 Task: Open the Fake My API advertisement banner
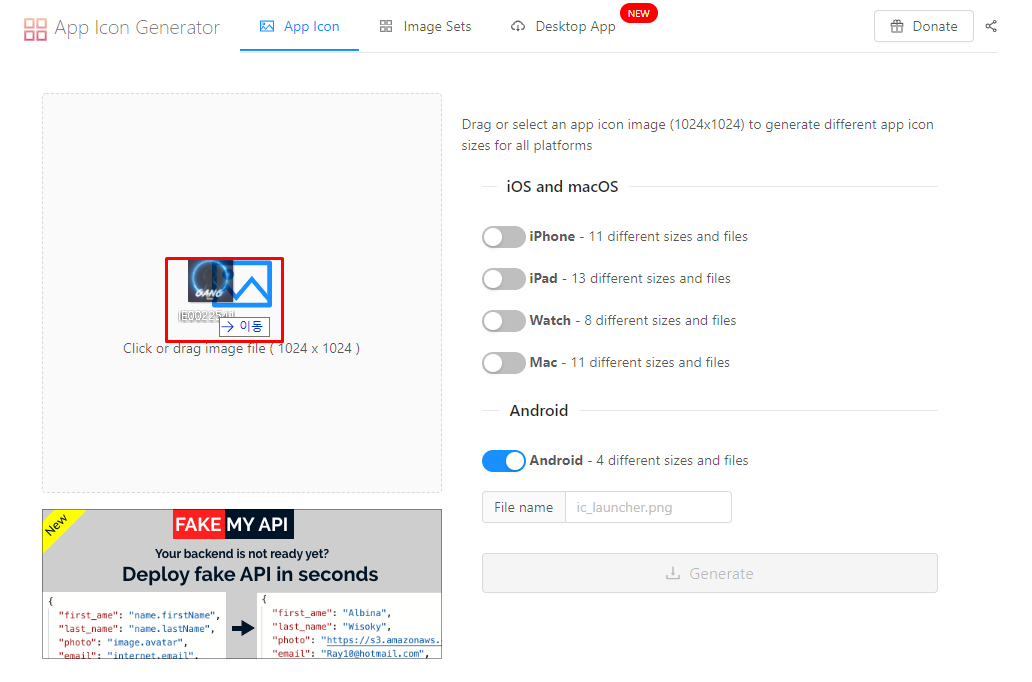(242, 584)
